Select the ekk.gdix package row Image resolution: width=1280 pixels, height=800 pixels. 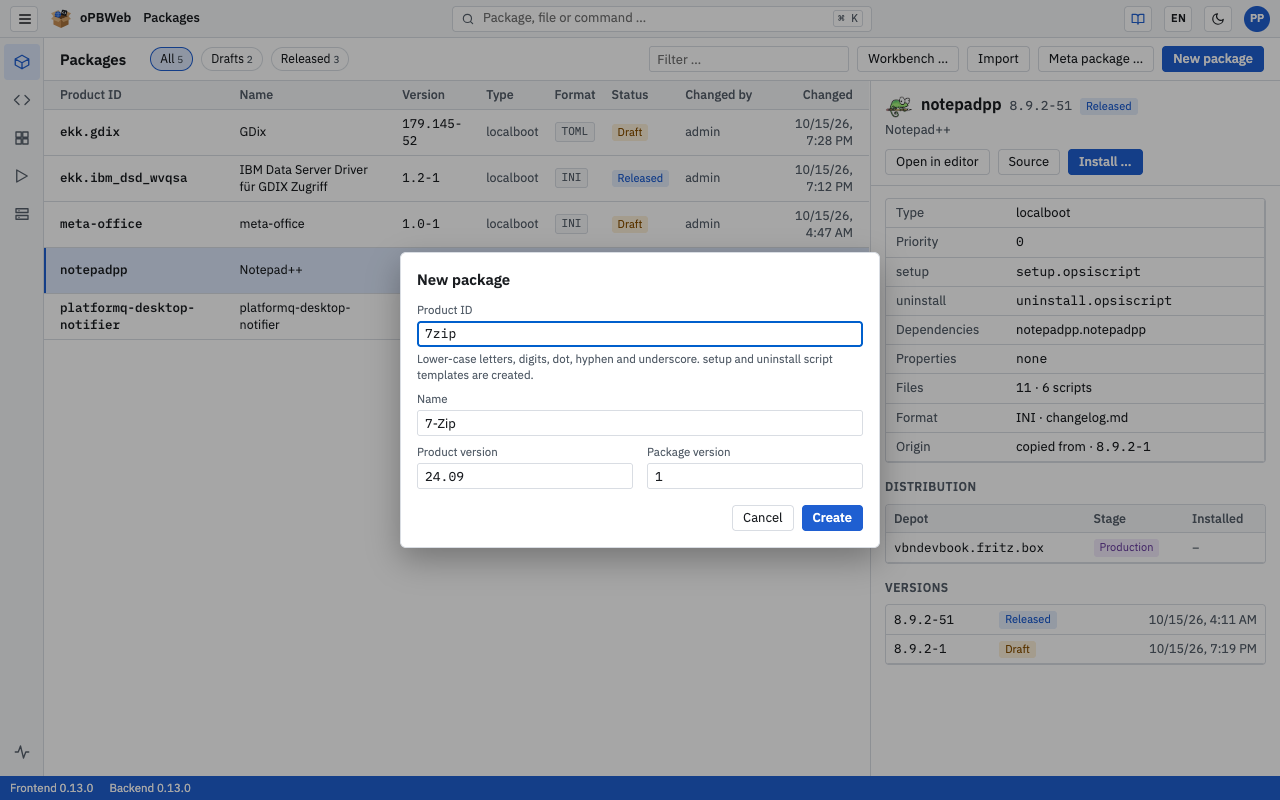click(x=457, y=132)
